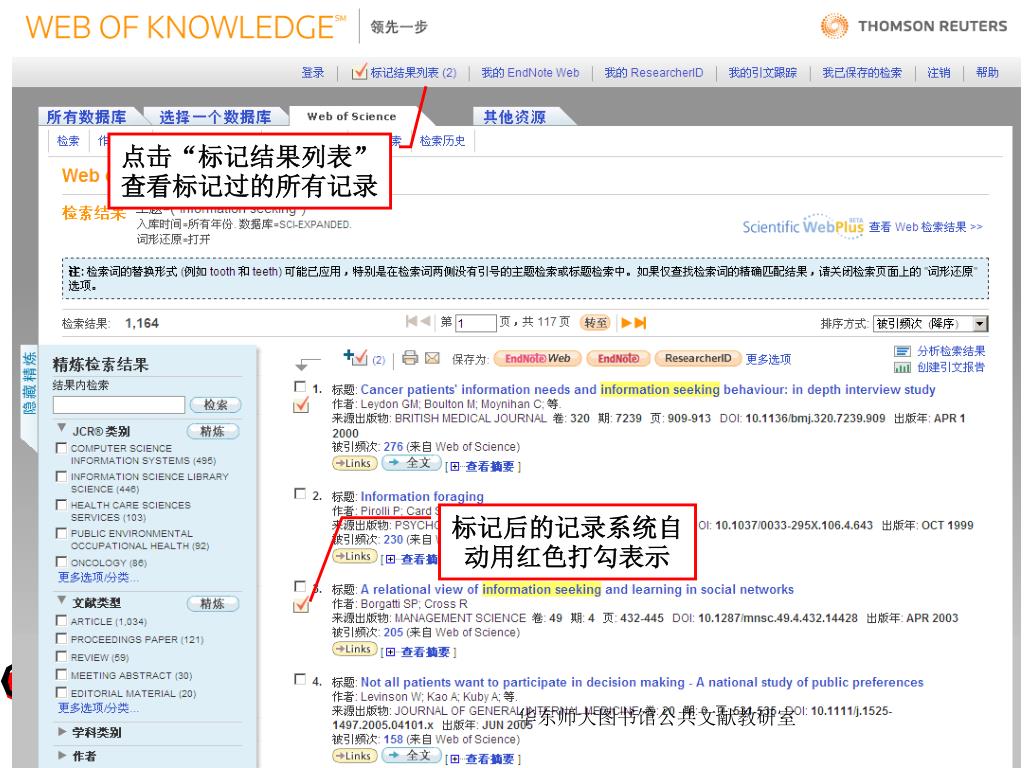Switch to Other Resources tab
The height and width of the screenshot is (768, 1024).
click(515, 117)
